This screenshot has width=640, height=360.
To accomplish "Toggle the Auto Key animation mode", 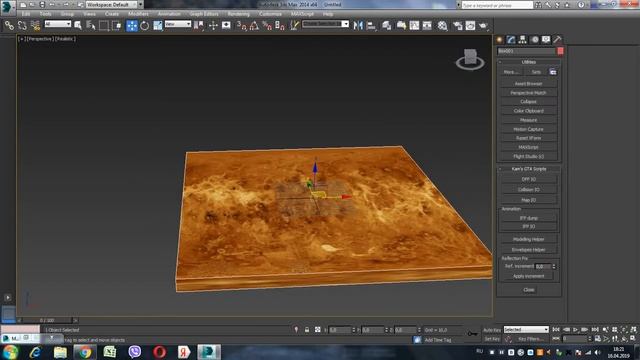I will coord(492,330).
